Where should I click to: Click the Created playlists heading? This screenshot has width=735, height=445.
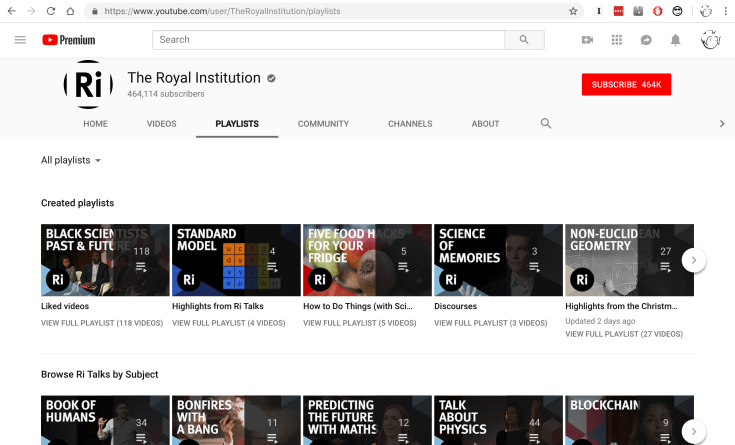77,203
